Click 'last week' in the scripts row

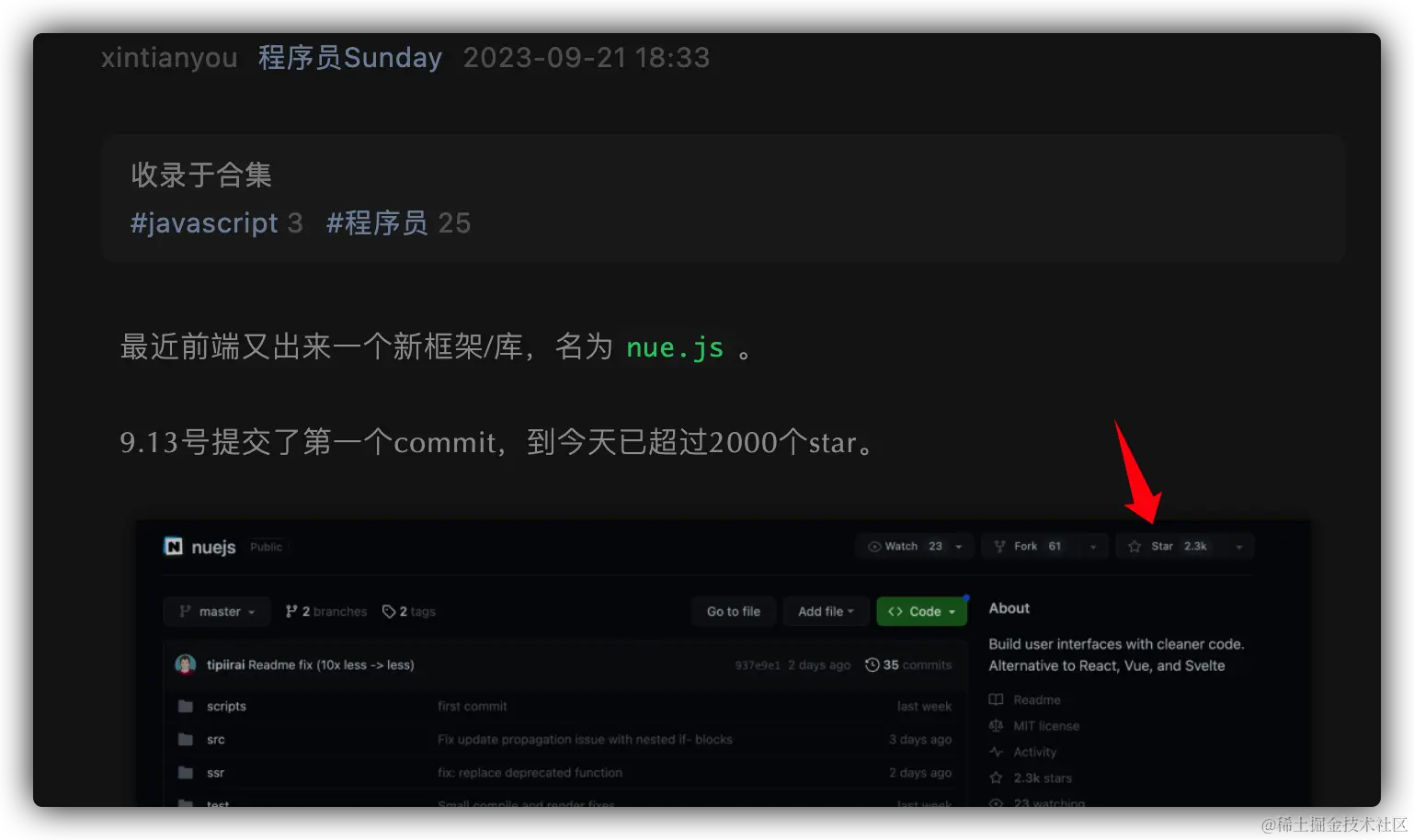click(924, 706)
